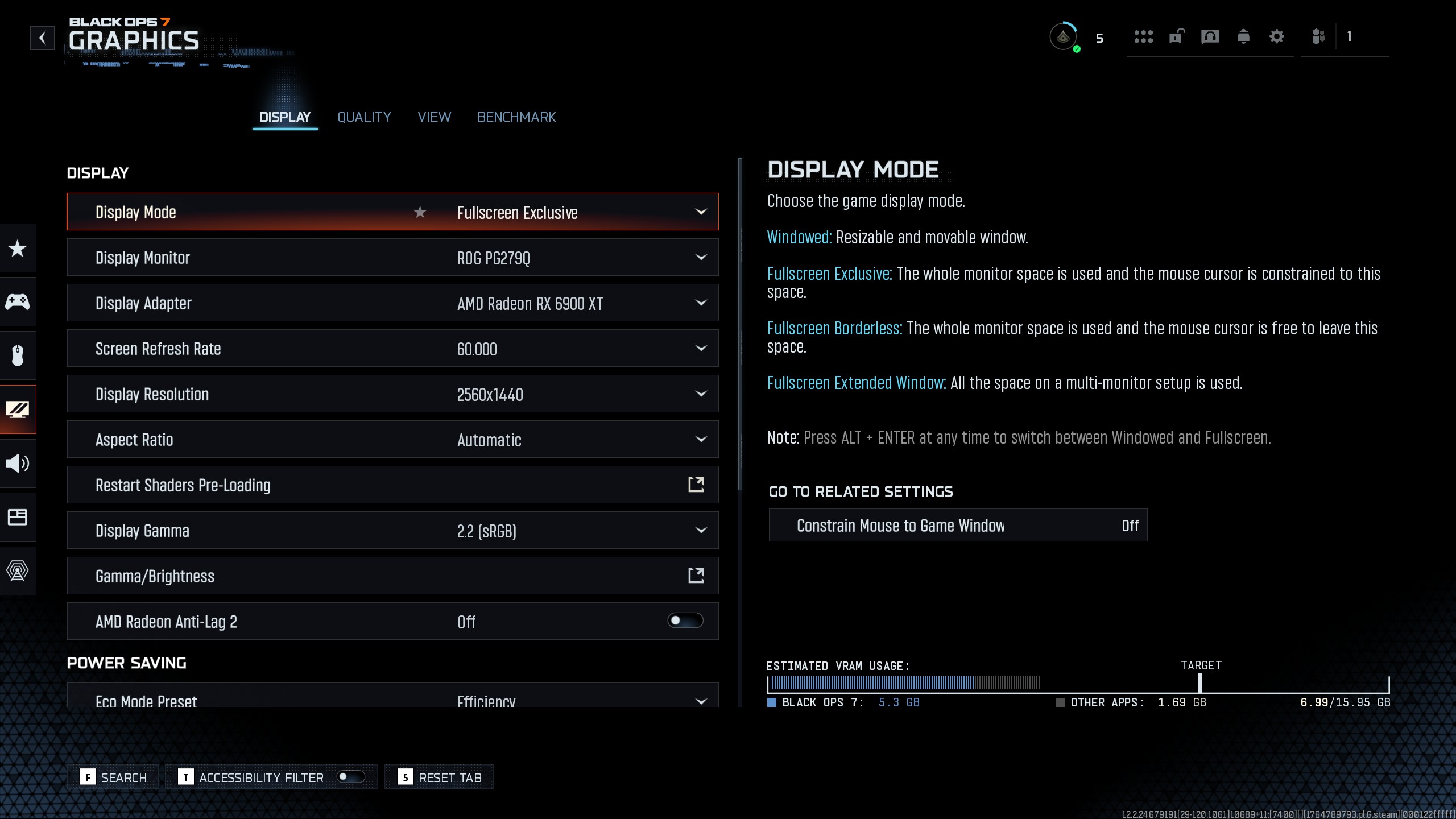The image size is (1456, 819).
Task: Open Mouse settings in the sidebar
Action: point(18,356)
